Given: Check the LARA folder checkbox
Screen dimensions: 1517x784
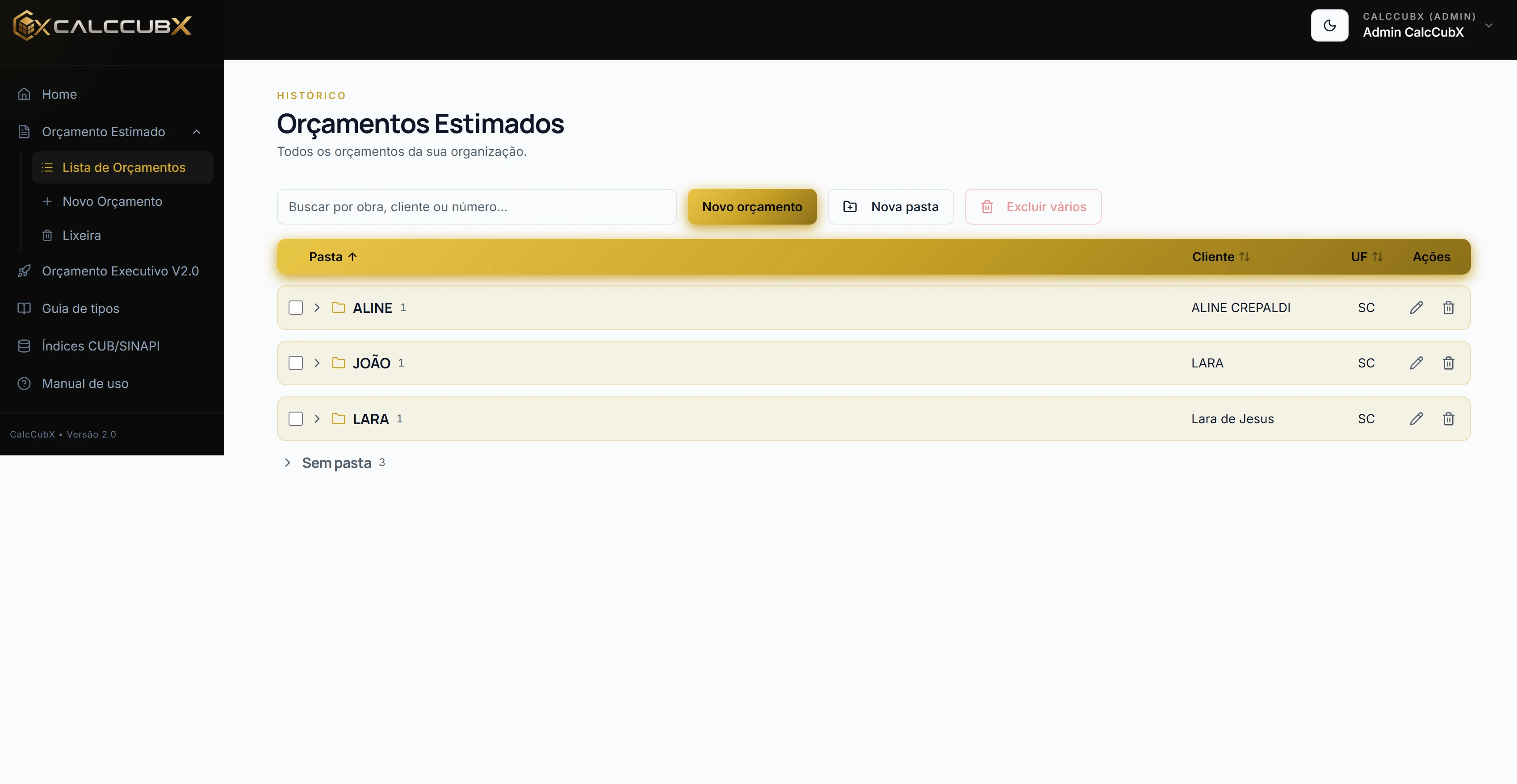Looking at the screenshot, I should (x=296, y=419).
